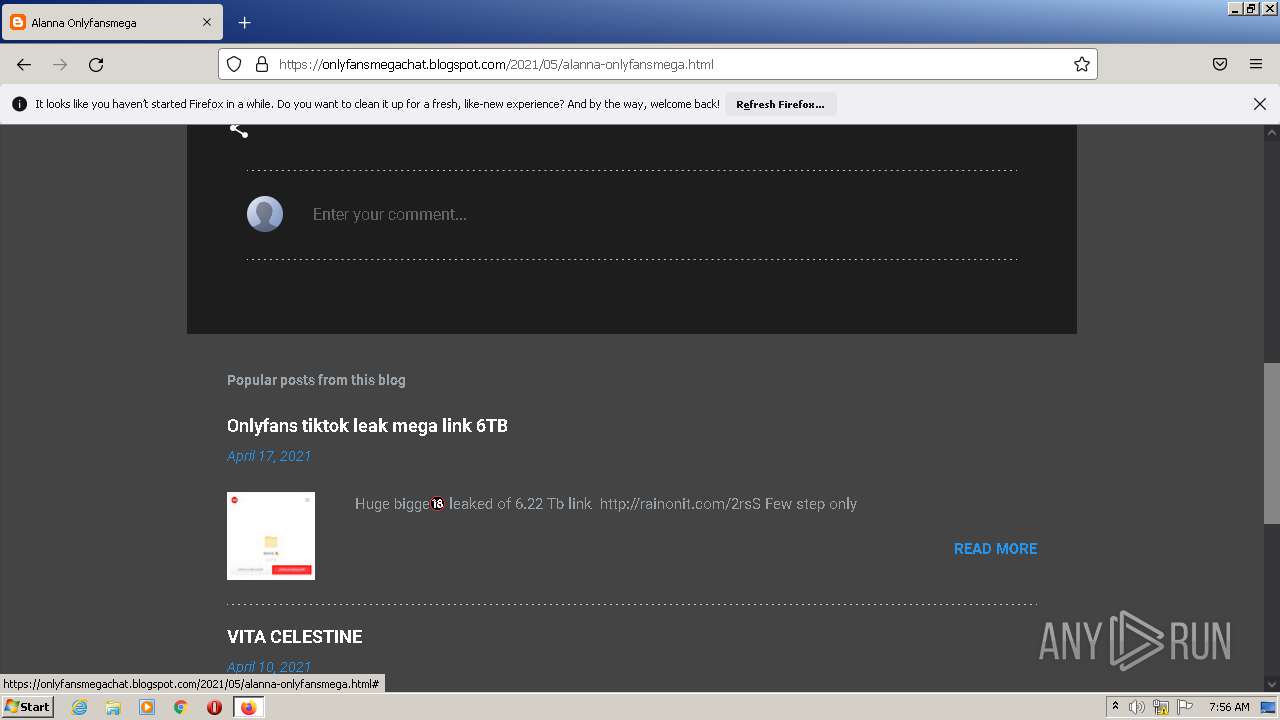Click the info icon in notification bar
Screen dimensions: 1280x720
pos(19,104)
